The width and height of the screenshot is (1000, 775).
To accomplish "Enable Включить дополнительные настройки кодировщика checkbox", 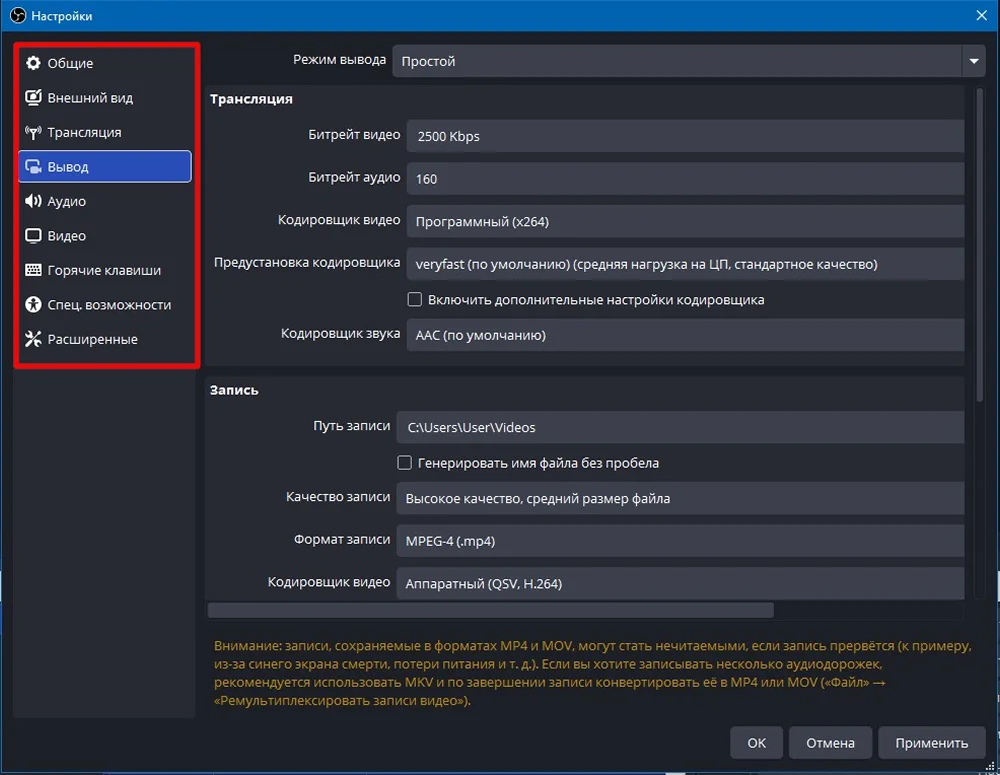I will coord(415,299).
